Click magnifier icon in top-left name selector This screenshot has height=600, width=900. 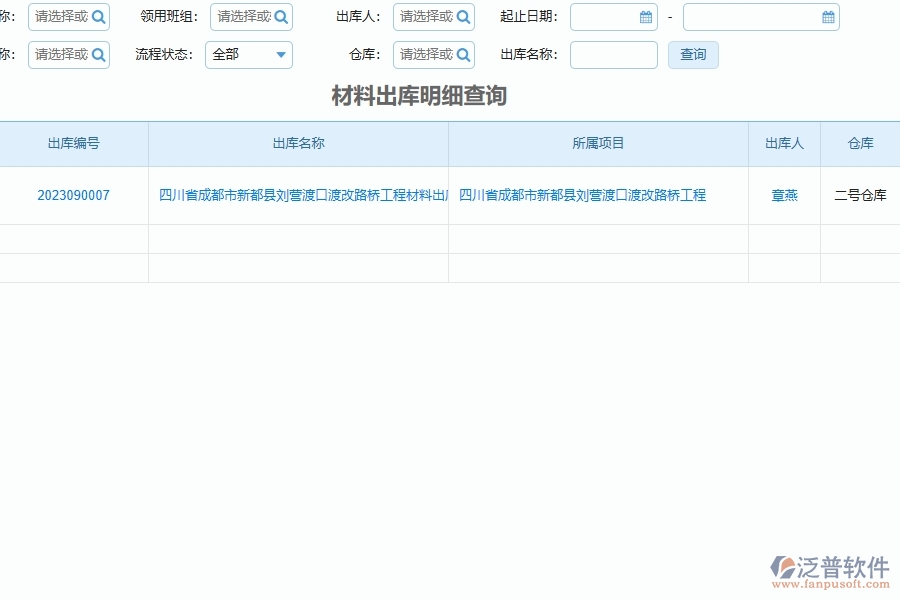[x=98, y=17]
